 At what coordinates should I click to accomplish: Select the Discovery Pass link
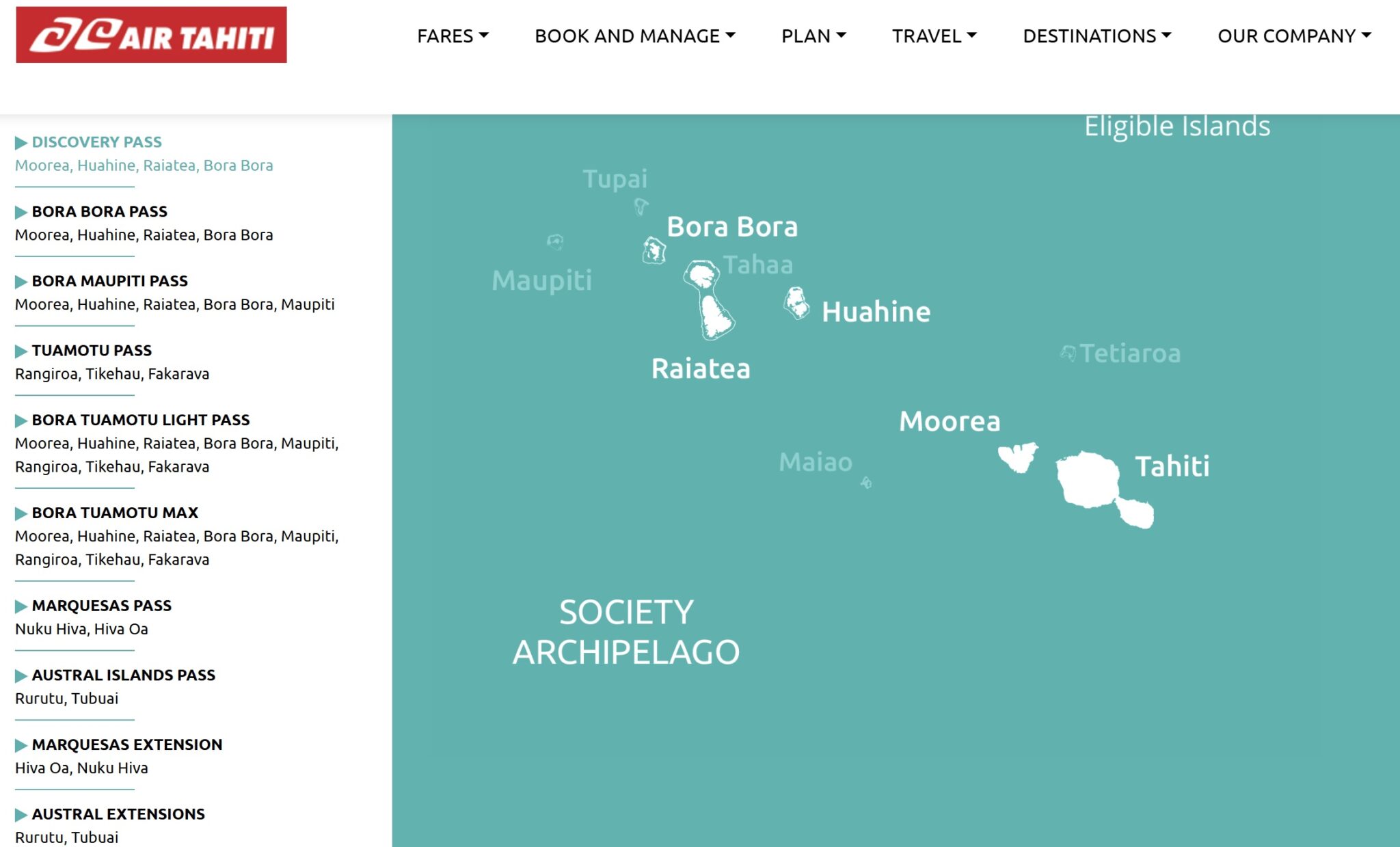96,142
